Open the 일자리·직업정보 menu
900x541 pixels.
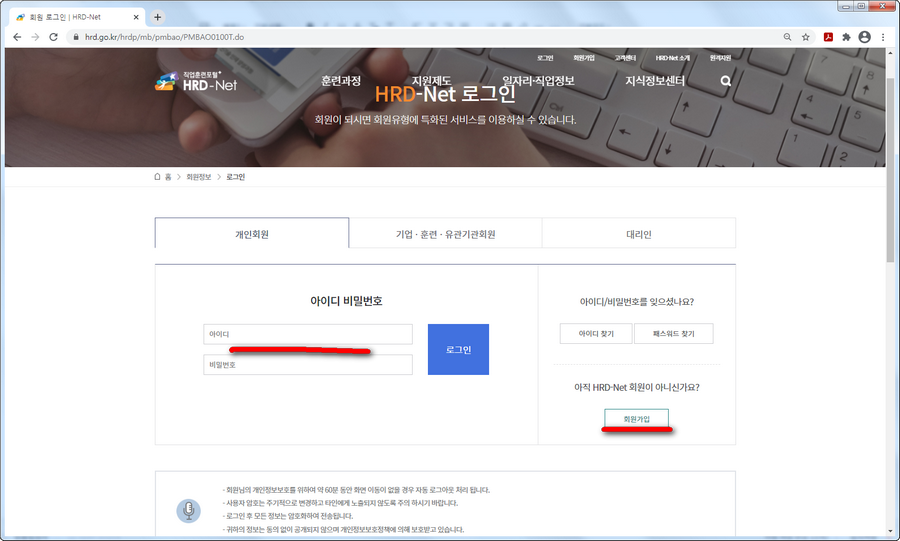(538, 81)
